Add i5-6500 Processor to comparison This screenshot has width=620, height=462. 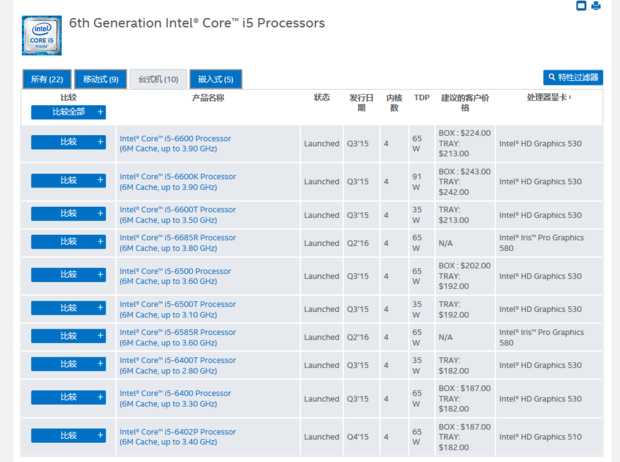click(68, 275)
